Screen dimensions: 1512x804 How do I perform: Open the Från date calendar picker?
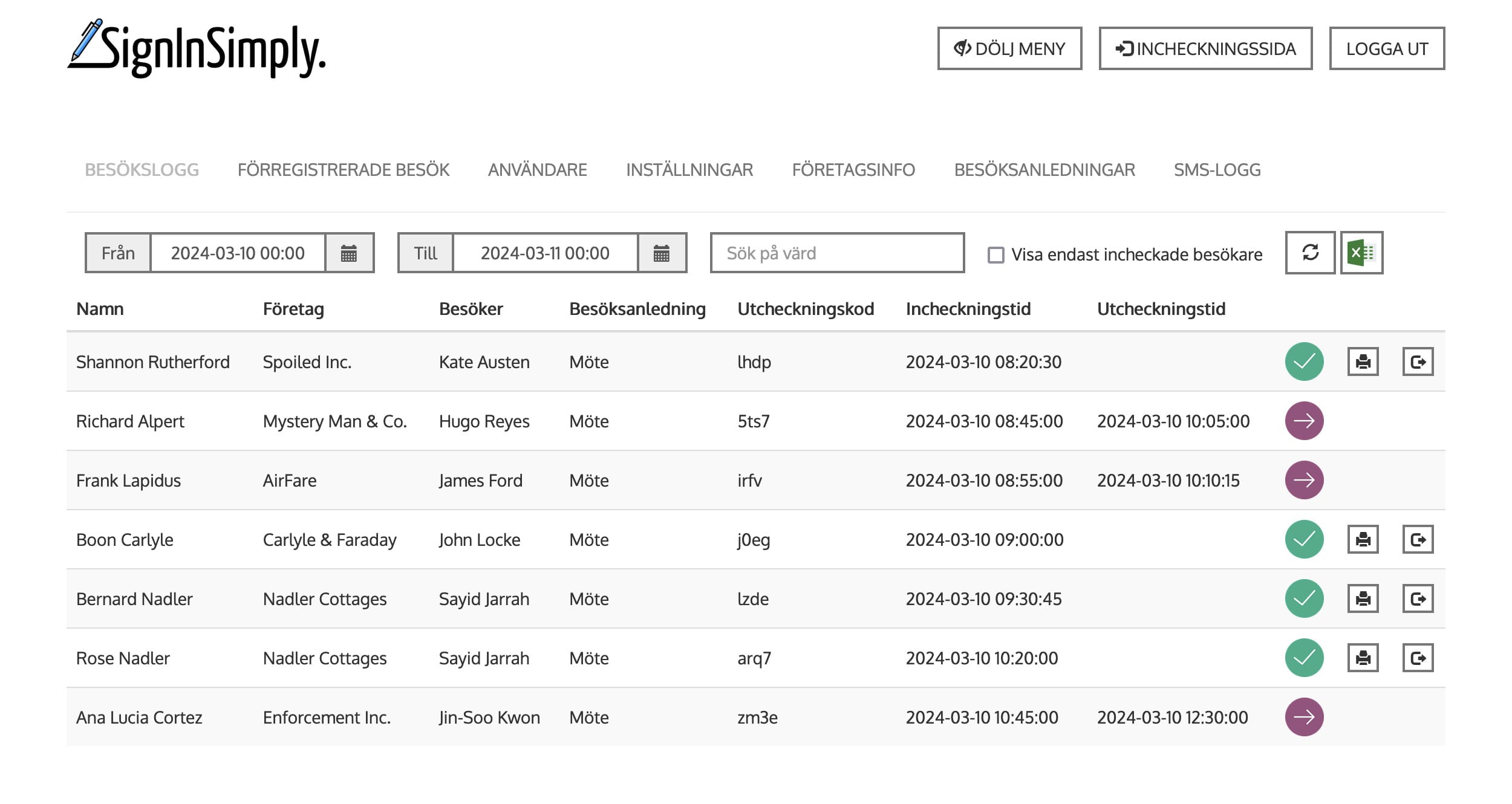pyautogui.click(x=349, y=253)
